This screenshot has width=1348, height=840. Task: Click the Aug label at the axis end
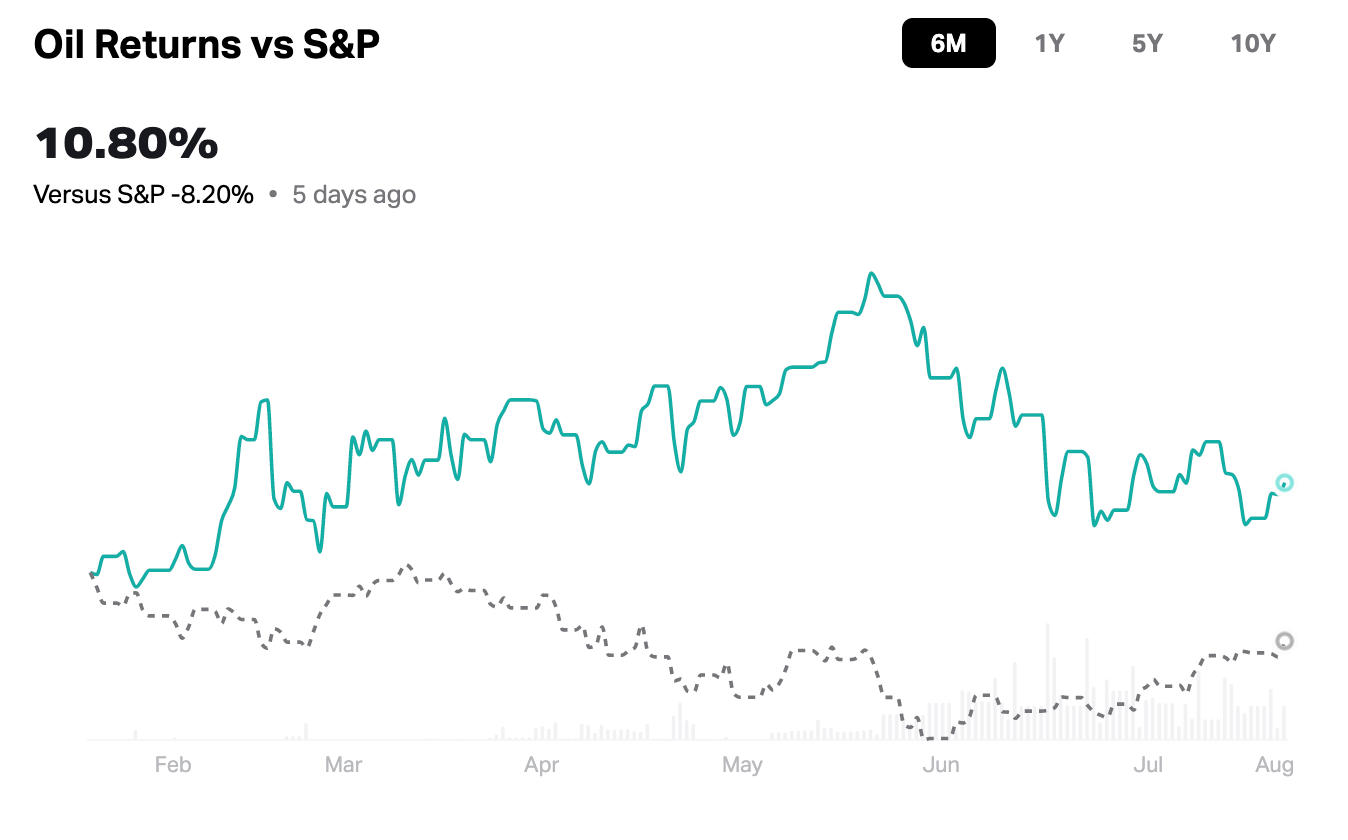1274,765
